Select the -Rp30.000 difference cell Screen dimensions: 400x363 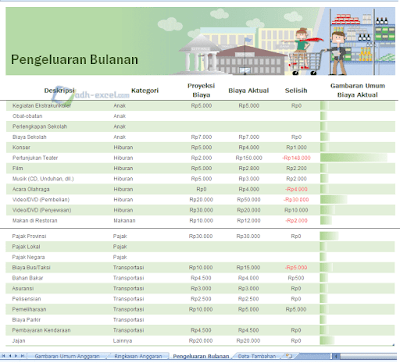click(296, 199)
